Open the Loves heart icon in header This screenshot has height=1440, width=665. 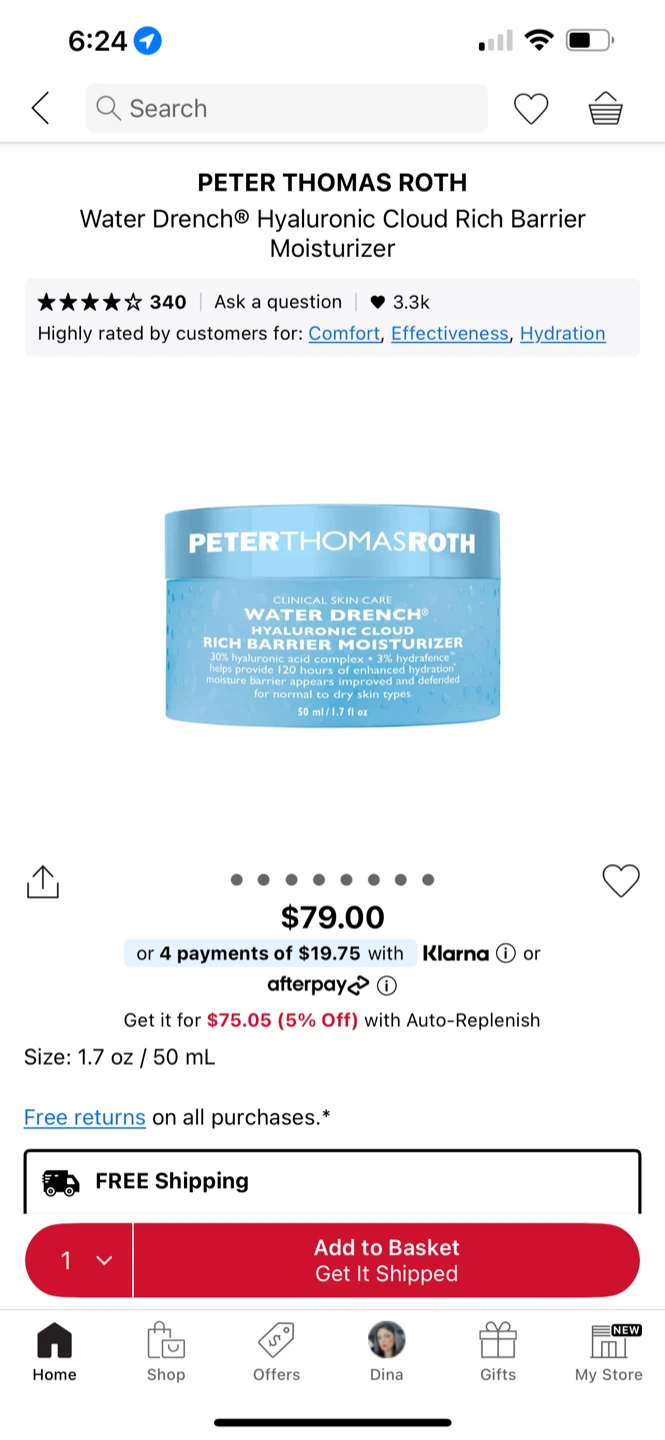point(531,108)
